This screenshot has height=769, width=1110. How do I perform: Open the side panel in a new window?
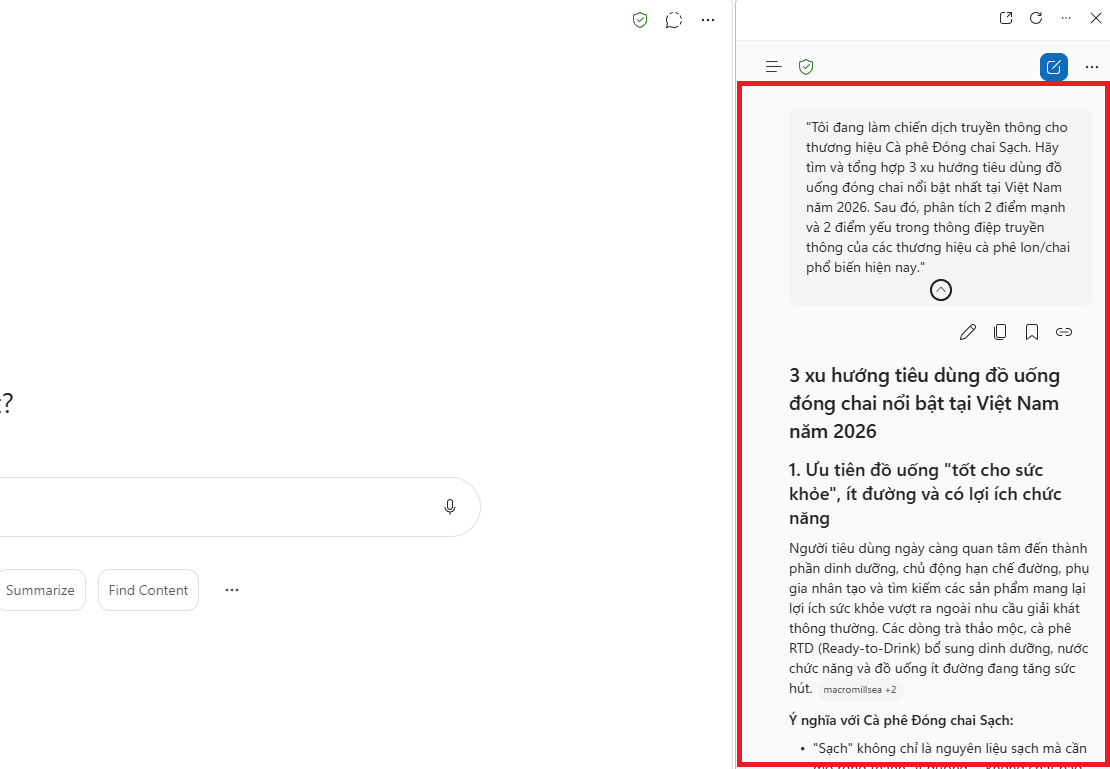click(1005, 18)
